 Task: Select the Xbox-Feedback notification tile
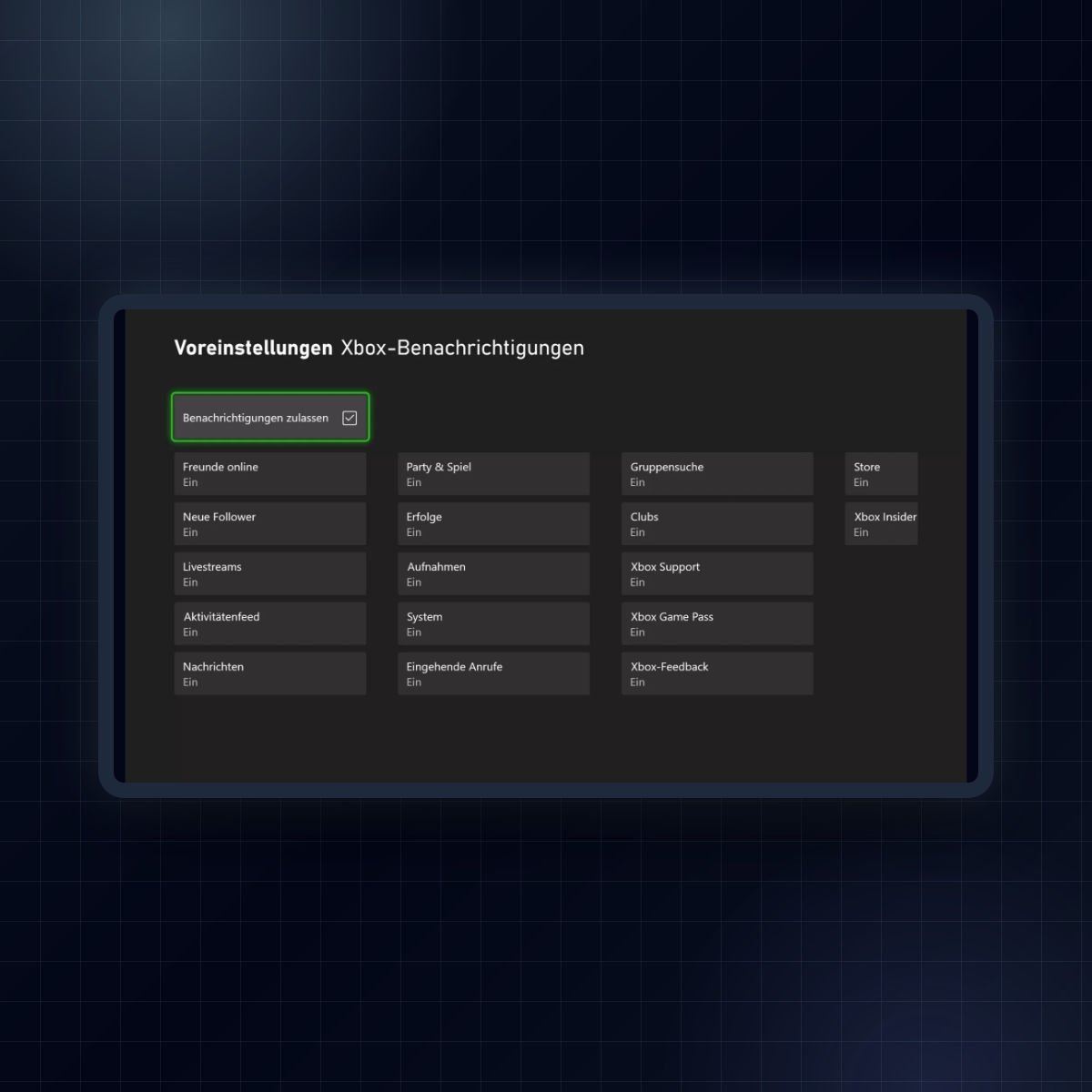point(718,674)
